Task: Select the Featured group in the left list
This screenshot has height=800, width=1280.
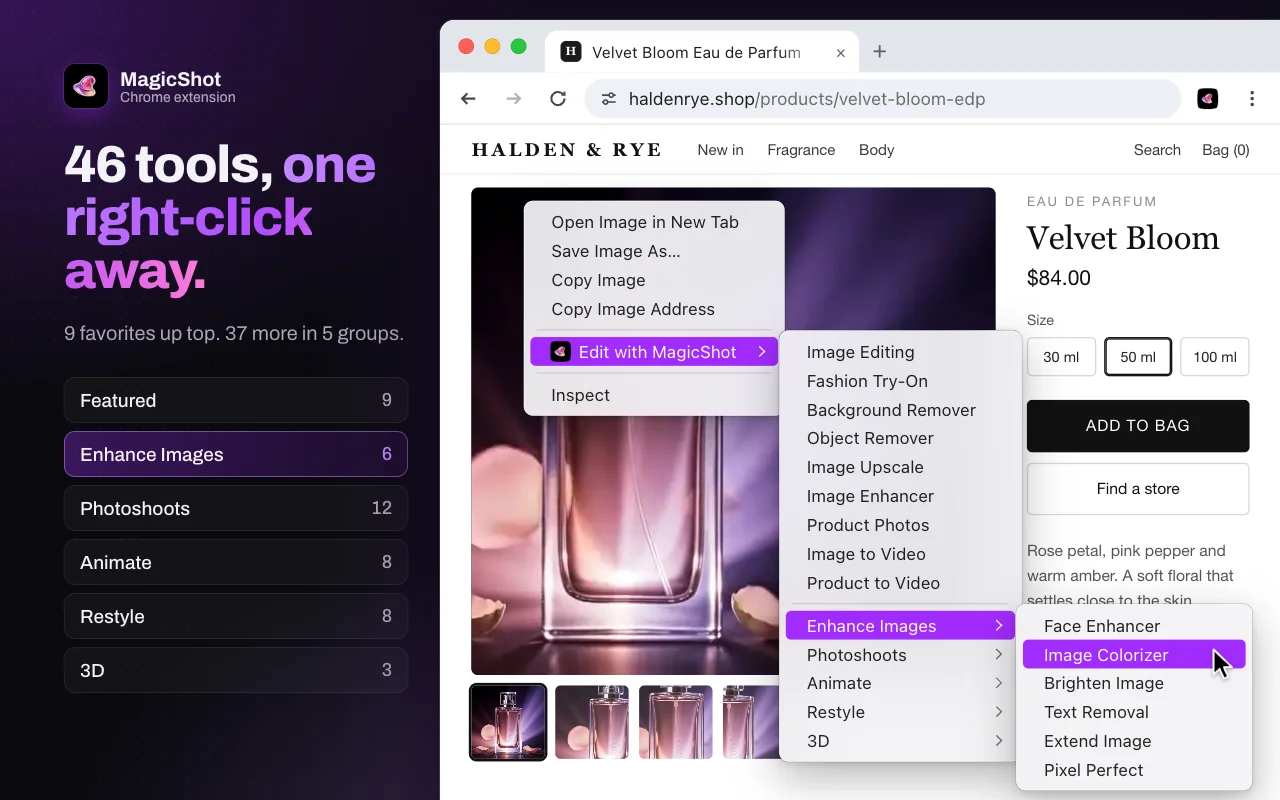Action: coord(236,400)
